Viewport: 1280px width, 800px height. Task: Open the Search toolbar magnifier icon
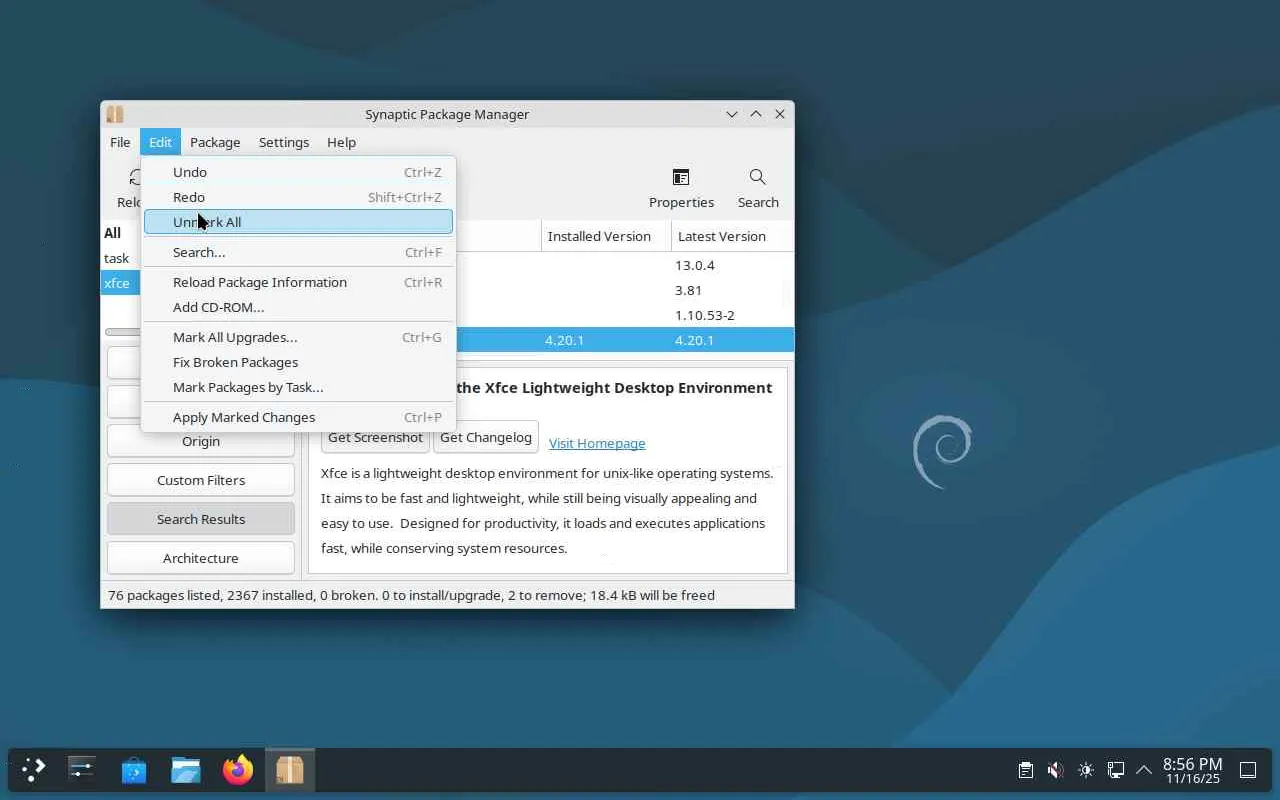758,178
